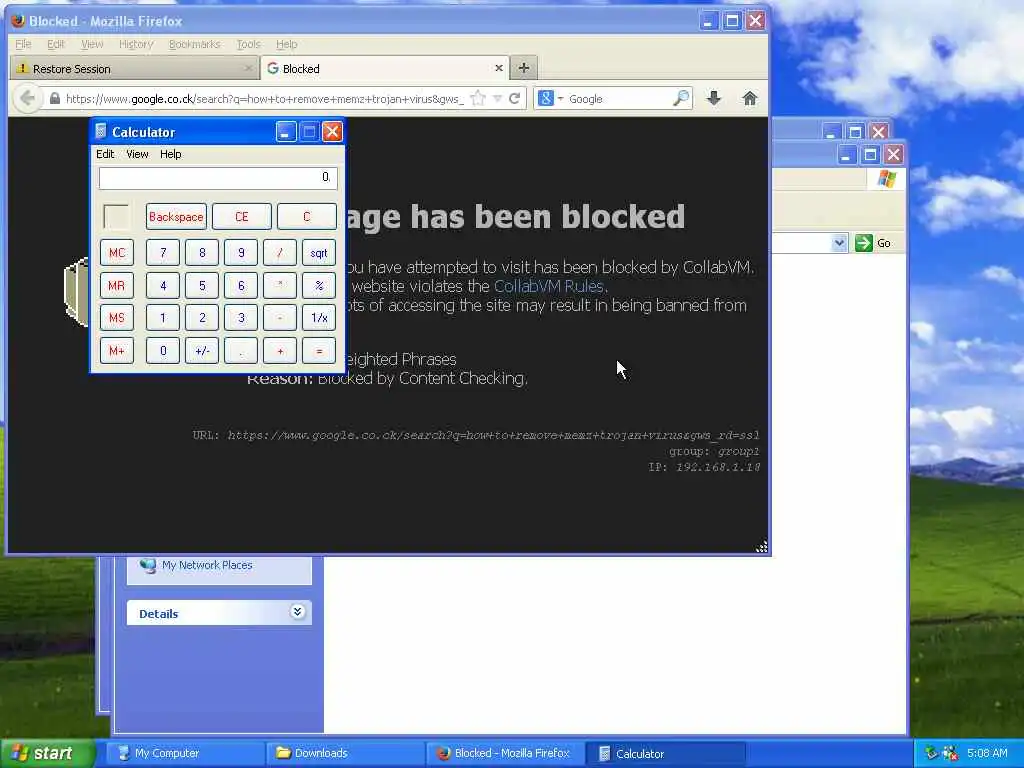Screen dimensions: 1024x768
Task: Click Calculator sqrt button
Action: tap(319, 253)
